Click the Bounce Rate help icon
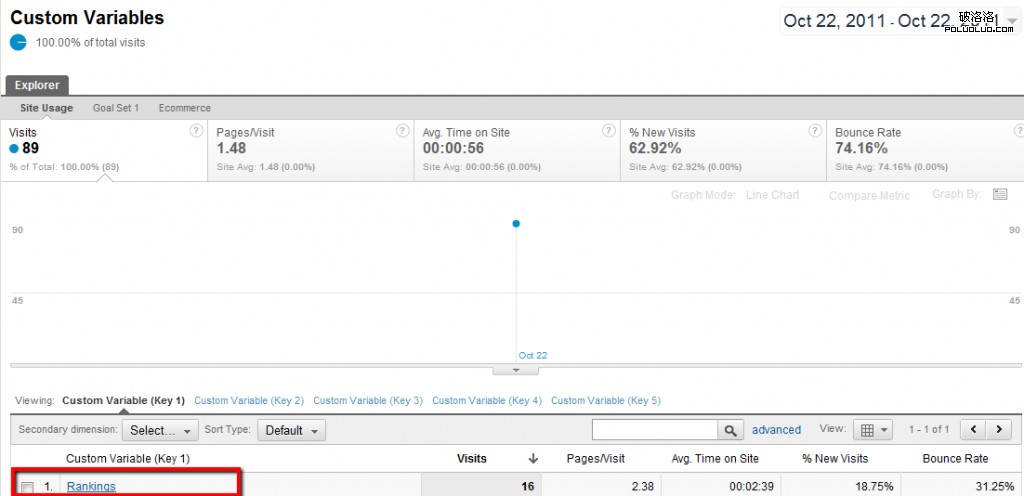Image resolution: width=1024 pixels, height=496 pixels. click(x=1018, y=131)
